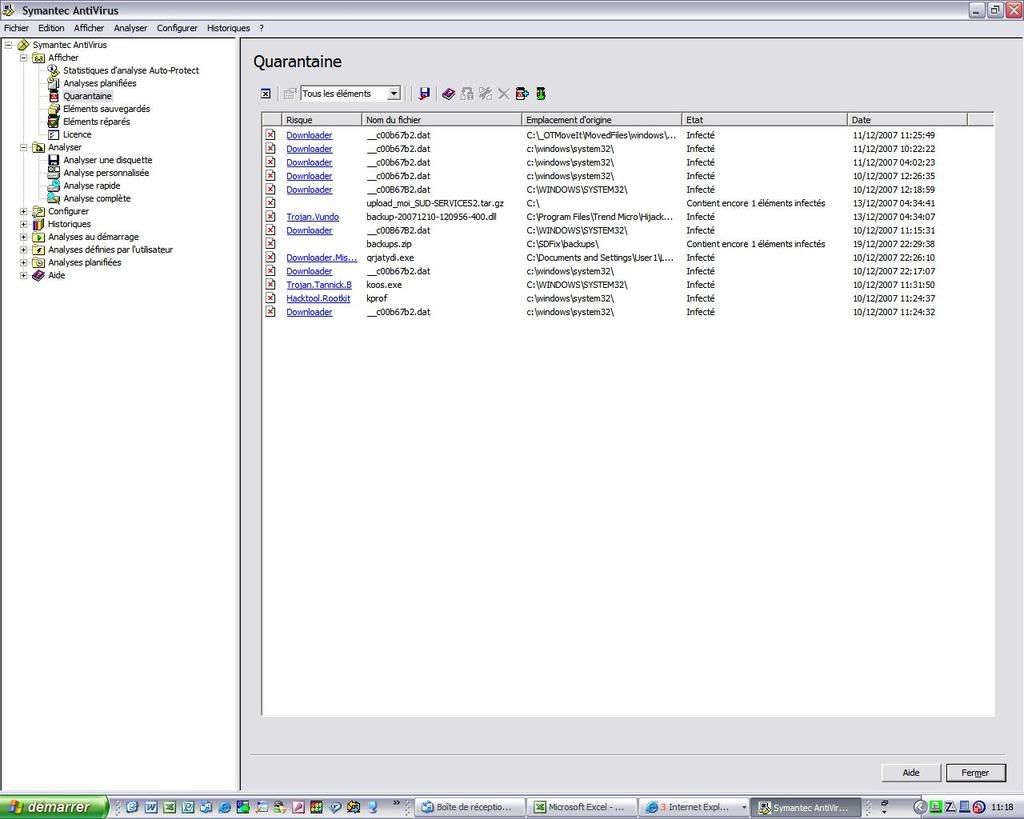The image size is (1024, 819).
Task: Open the Tous les éléments filter dropdown
Action: [x=393, y=94]
